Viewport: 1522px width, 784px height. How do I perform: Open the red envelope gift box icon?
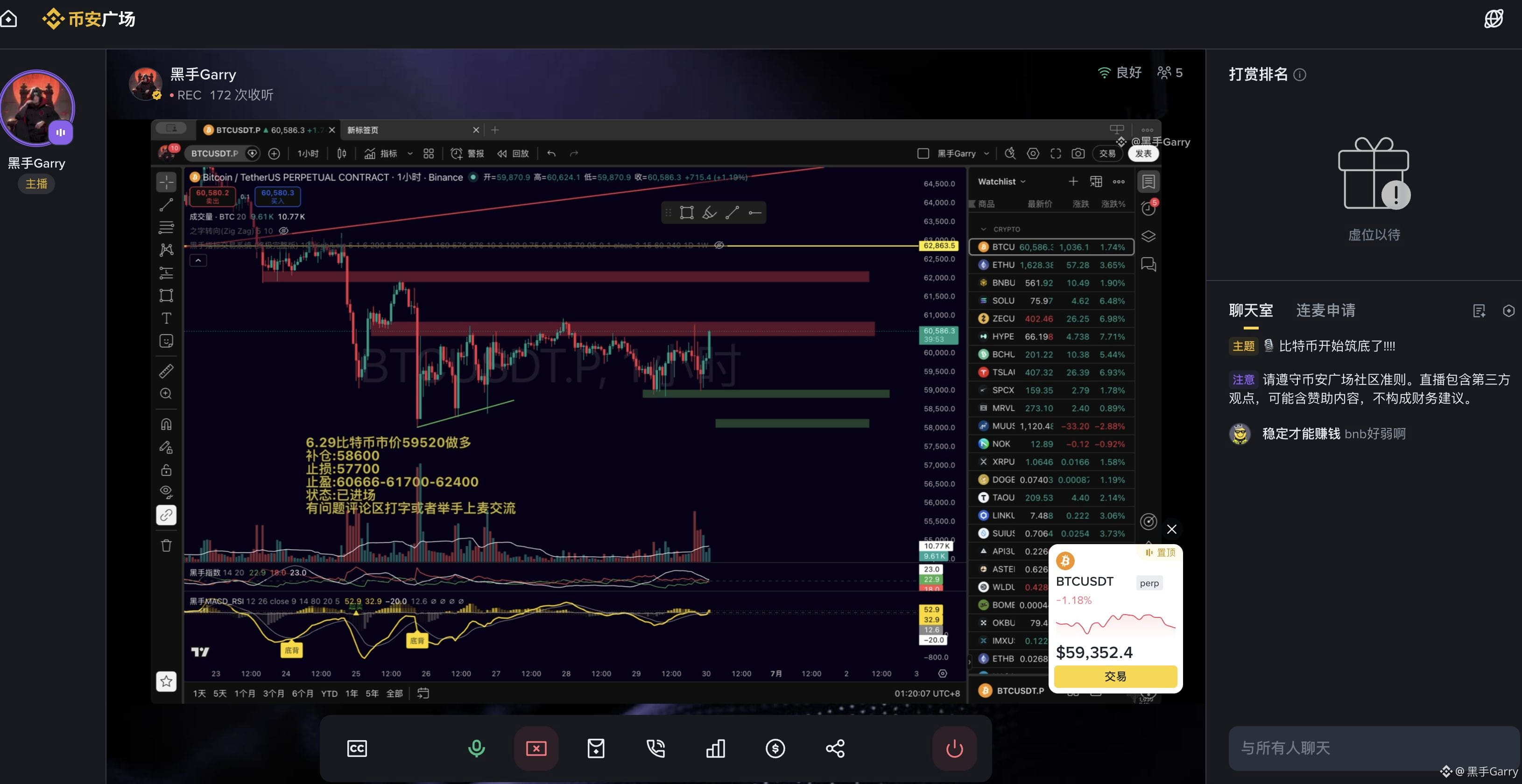click(596, 749)
